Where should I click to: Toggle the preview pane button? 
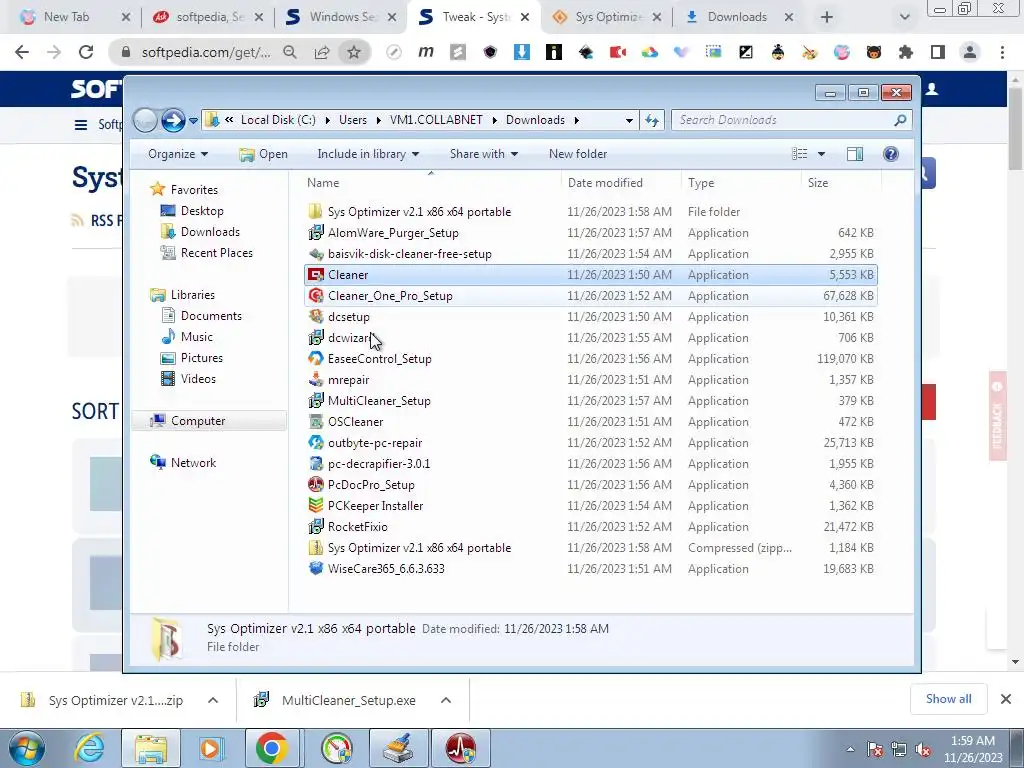coord(854,154)
